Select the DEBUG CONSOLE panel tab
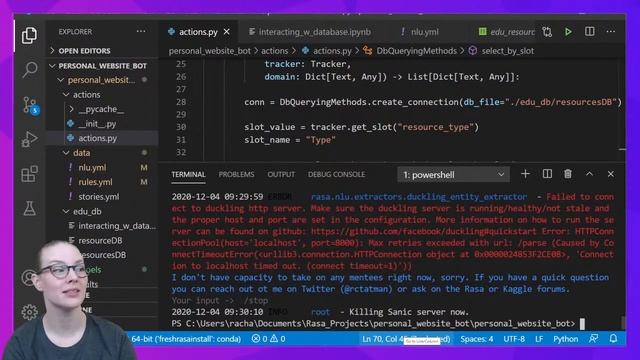Screen dimensions: 640x360 336,174
